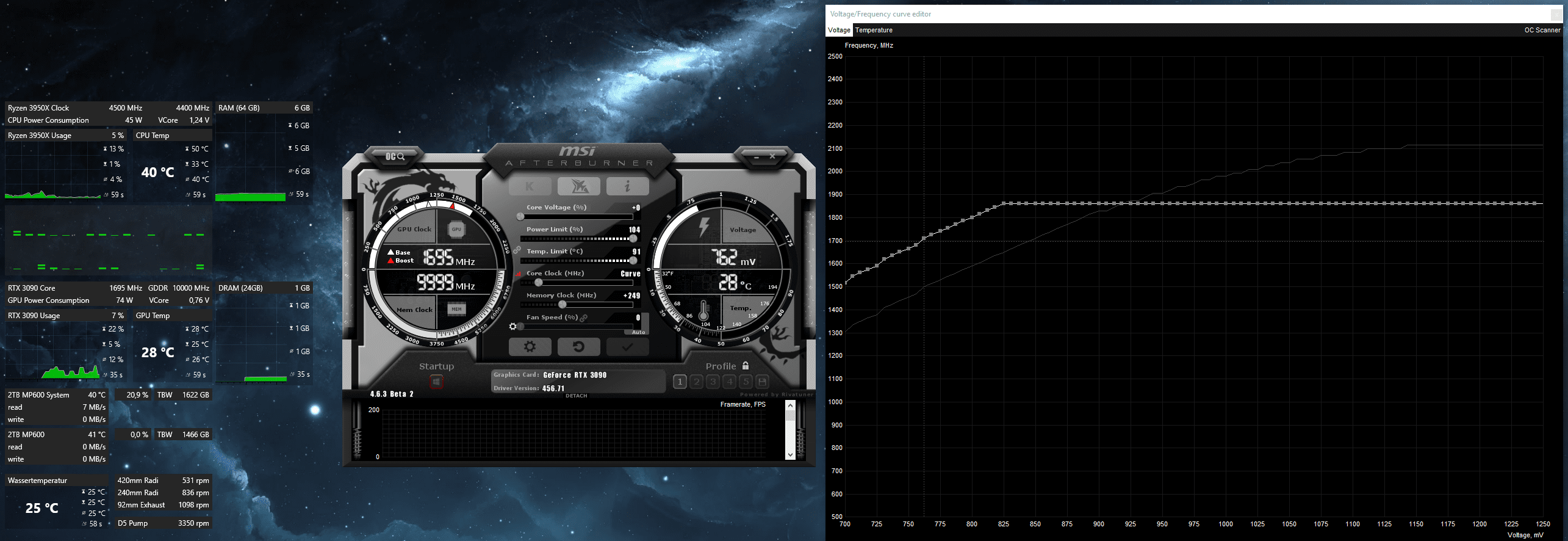Open curve editor bars icon beside Core Clock
Image resolution: width=1568 pixels, height=541 pixels.
pyautogui.click(x=519, y=274)
